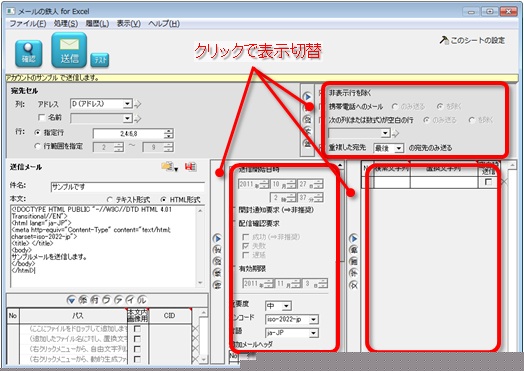This screenshot has height=371, width=524.
Task: Delete the attachment row 追加したファイル名に対し
Action: 195,339
